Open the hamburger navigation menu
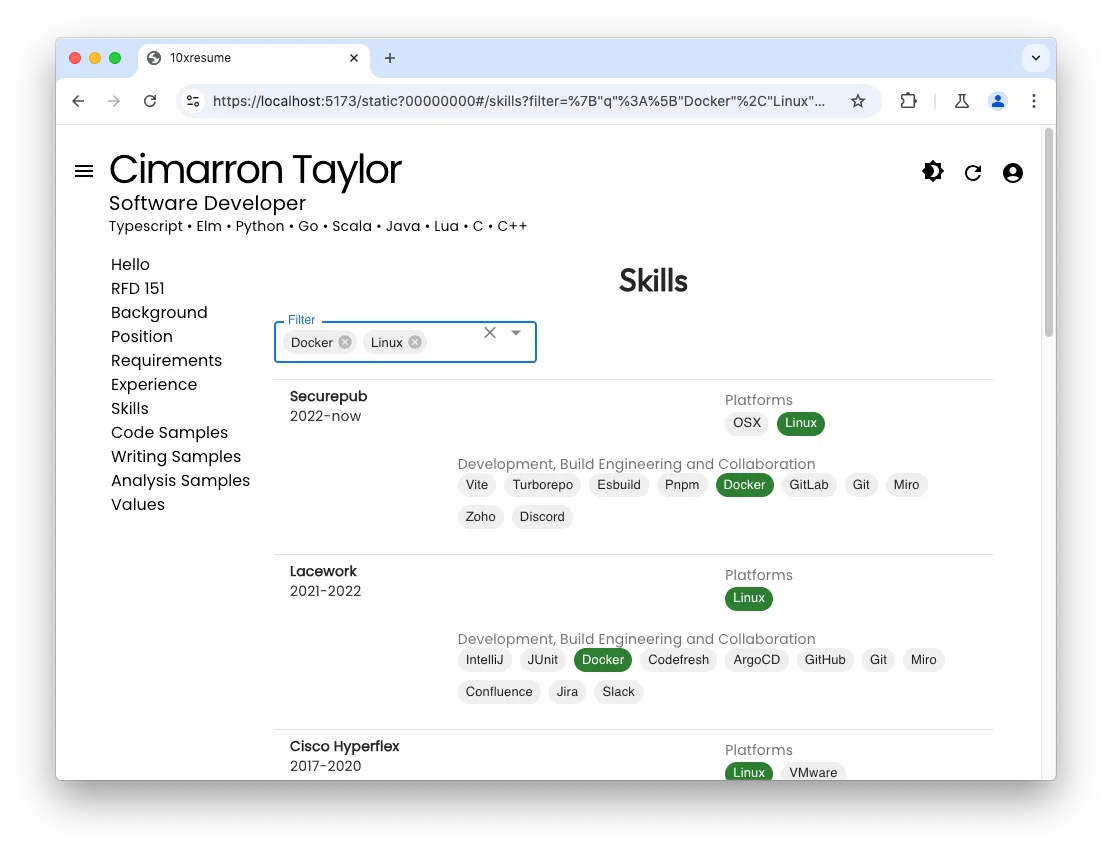Screen dimensions: 1112x854 point(84,170)
